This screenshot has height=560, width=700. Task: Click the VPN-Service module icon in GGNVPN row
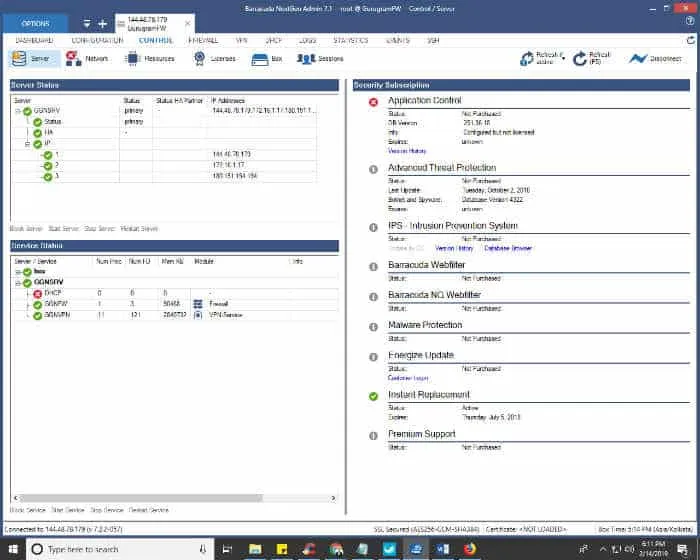[198, 315]
